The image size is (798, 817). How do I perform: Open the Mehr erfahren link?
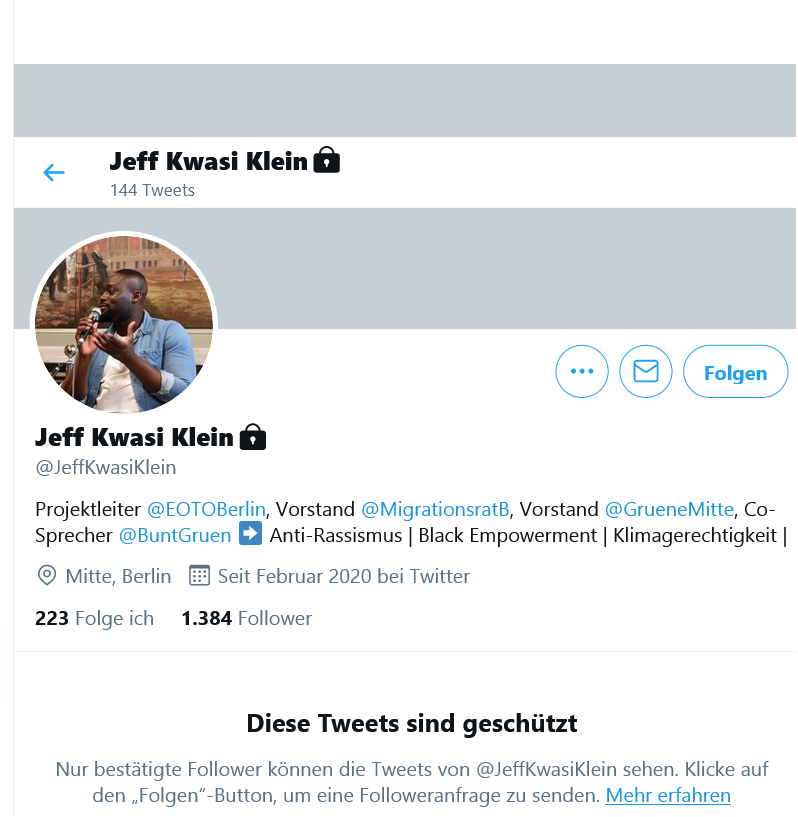(x=668, y=796)
